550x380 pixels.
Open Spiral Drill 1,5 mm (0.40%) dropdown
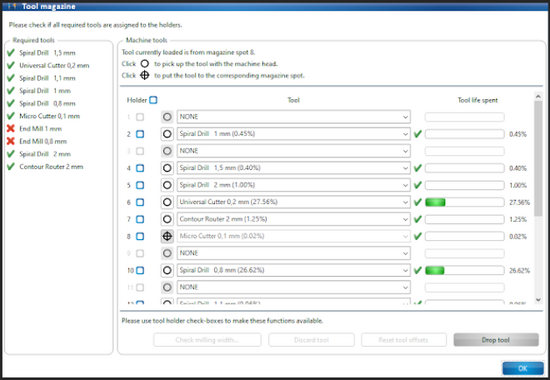(294, 168)
